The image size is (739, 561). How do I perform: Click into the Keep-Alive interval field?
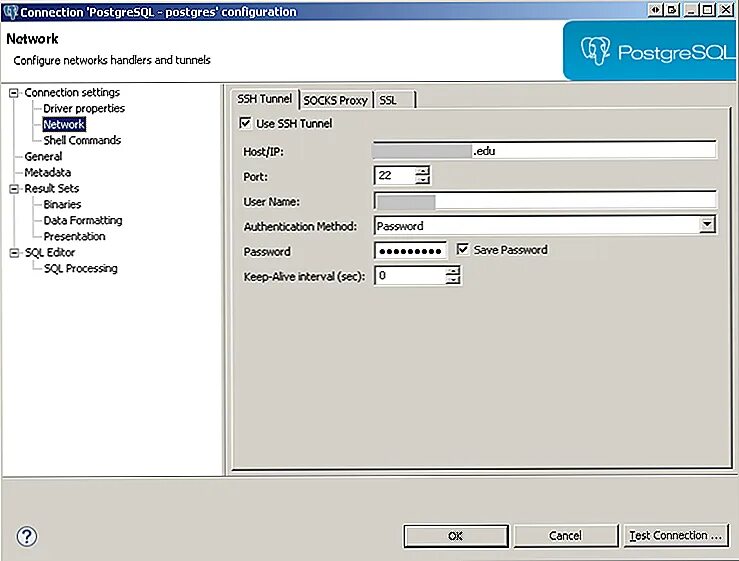(x=410, y=275)
